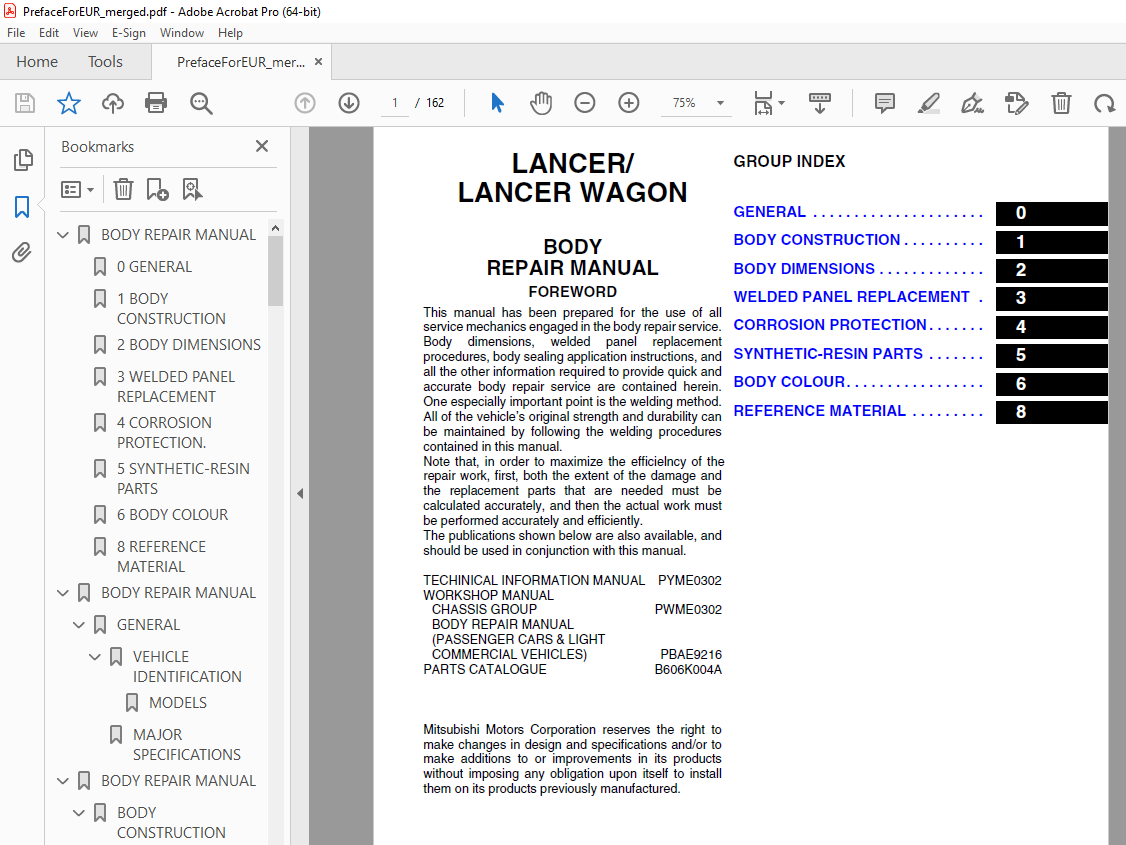The height and width of the screenshot is (845, 1126).
Task: Open the E-Sign menu
Action: click(129, 33)
